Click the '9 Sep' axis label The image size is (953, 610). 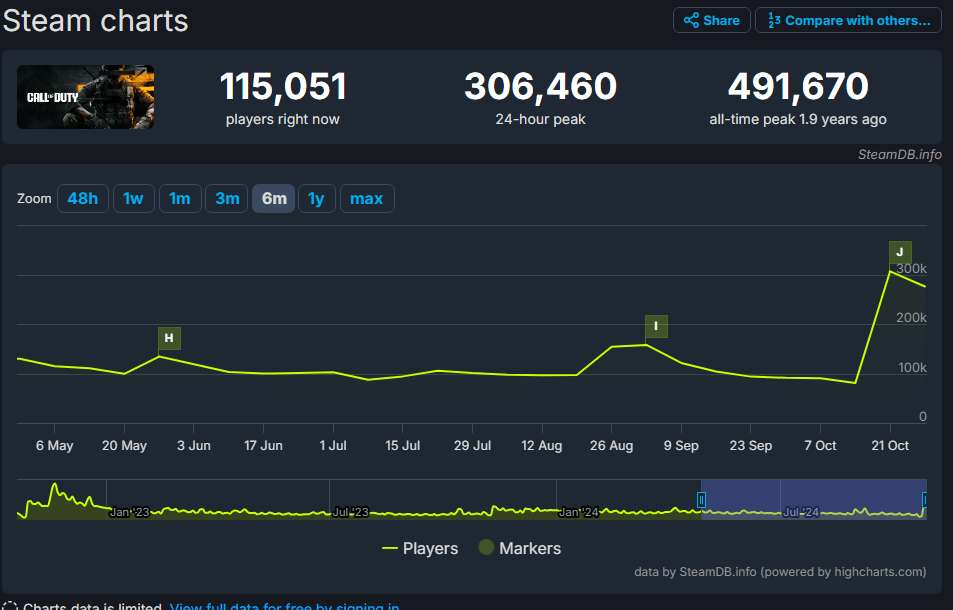tap(681, 445)
